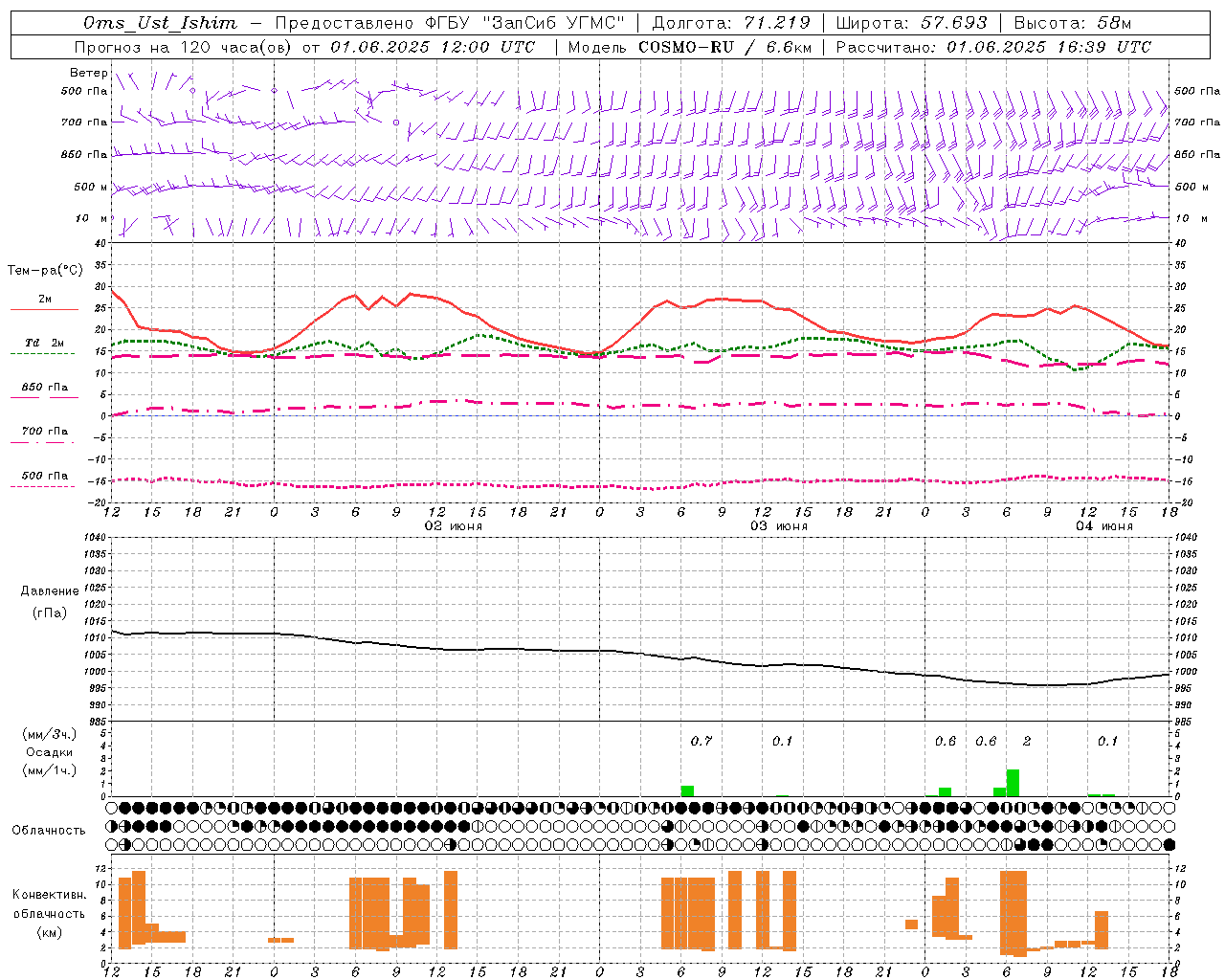This screenshot has height=980, width=1225.
Task: Click the Рассчитано: 01.06.2025 16:39 UTC timestamp
Action: pos(993,47)
